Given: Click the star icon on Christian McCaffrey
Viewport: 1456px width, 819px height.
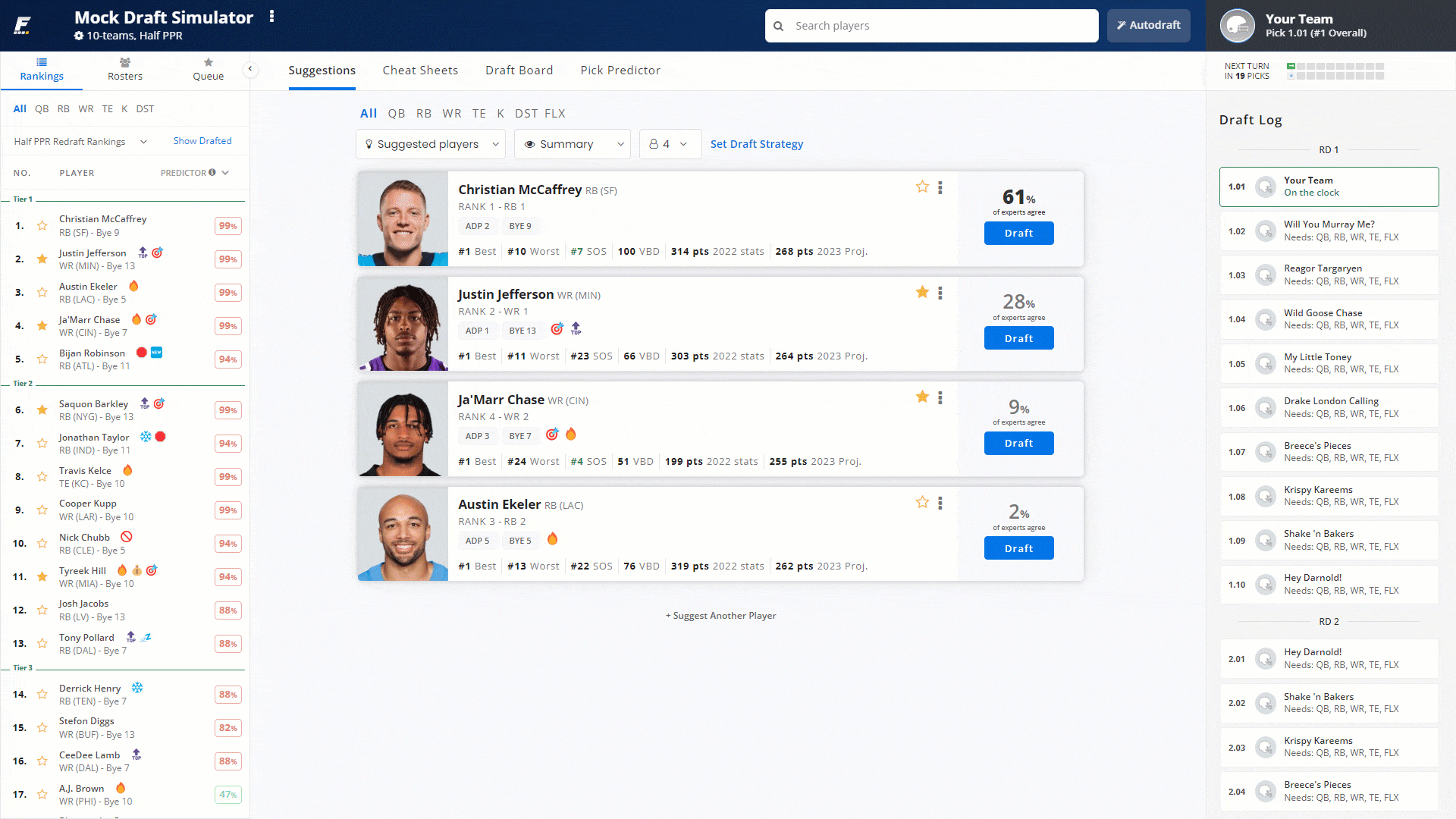Looking at the screenshot, I should tap(922, 187).
